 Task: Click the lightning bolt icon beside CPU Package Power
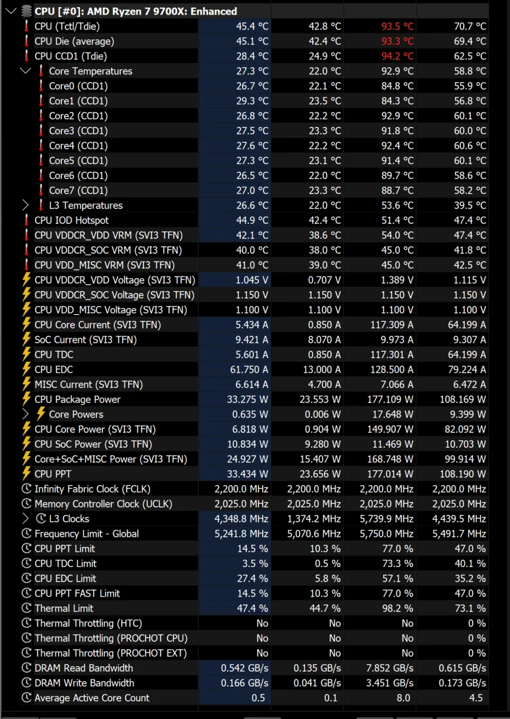point(27,399)
